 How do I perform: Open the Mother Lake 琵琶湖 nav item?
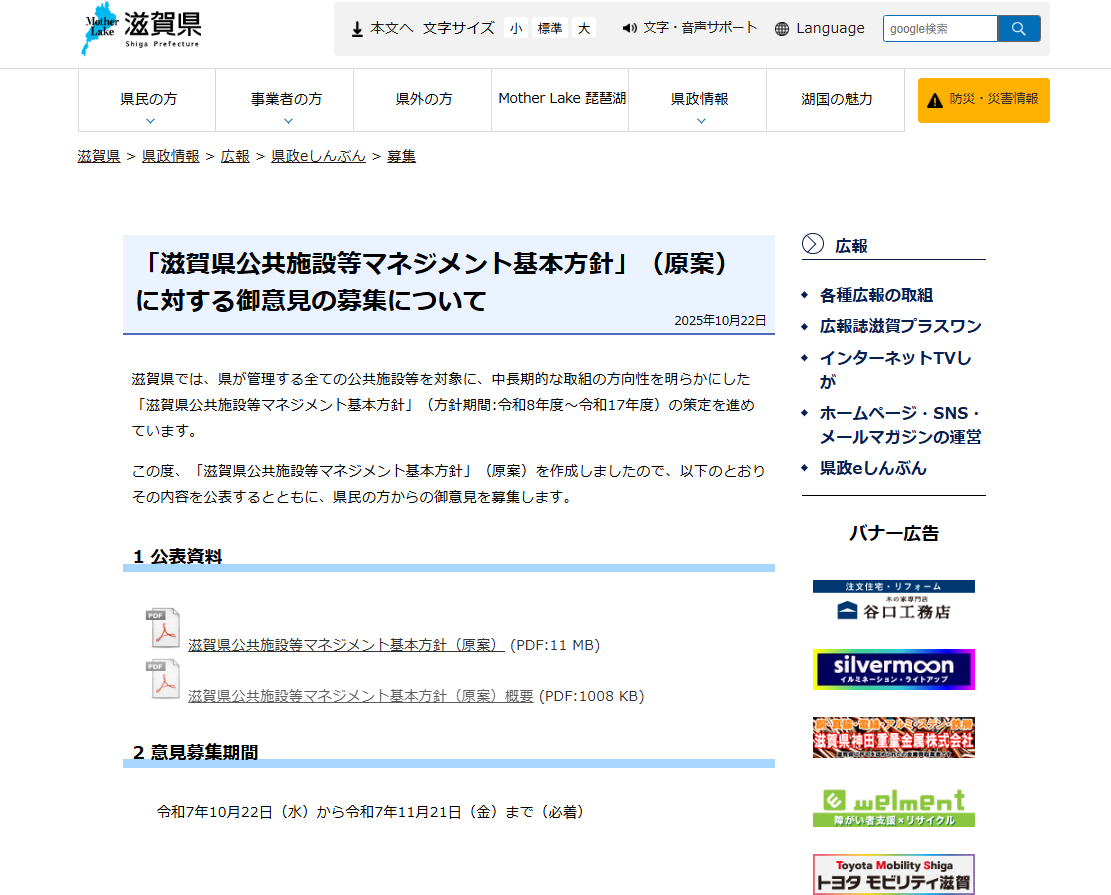tap(561, 99)
